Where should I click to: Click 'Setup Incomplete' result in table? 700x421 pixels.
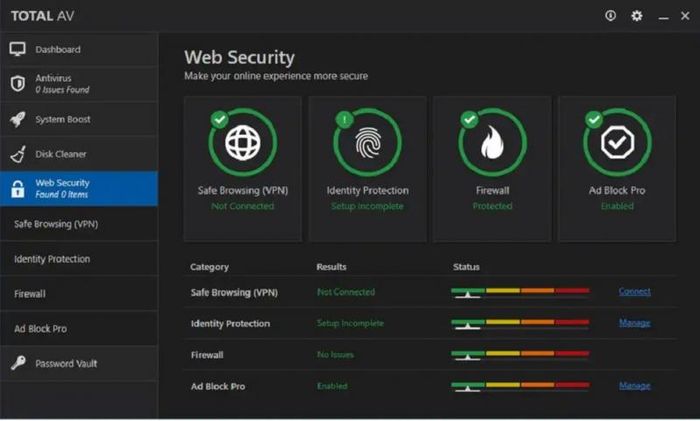coord(350,323)
